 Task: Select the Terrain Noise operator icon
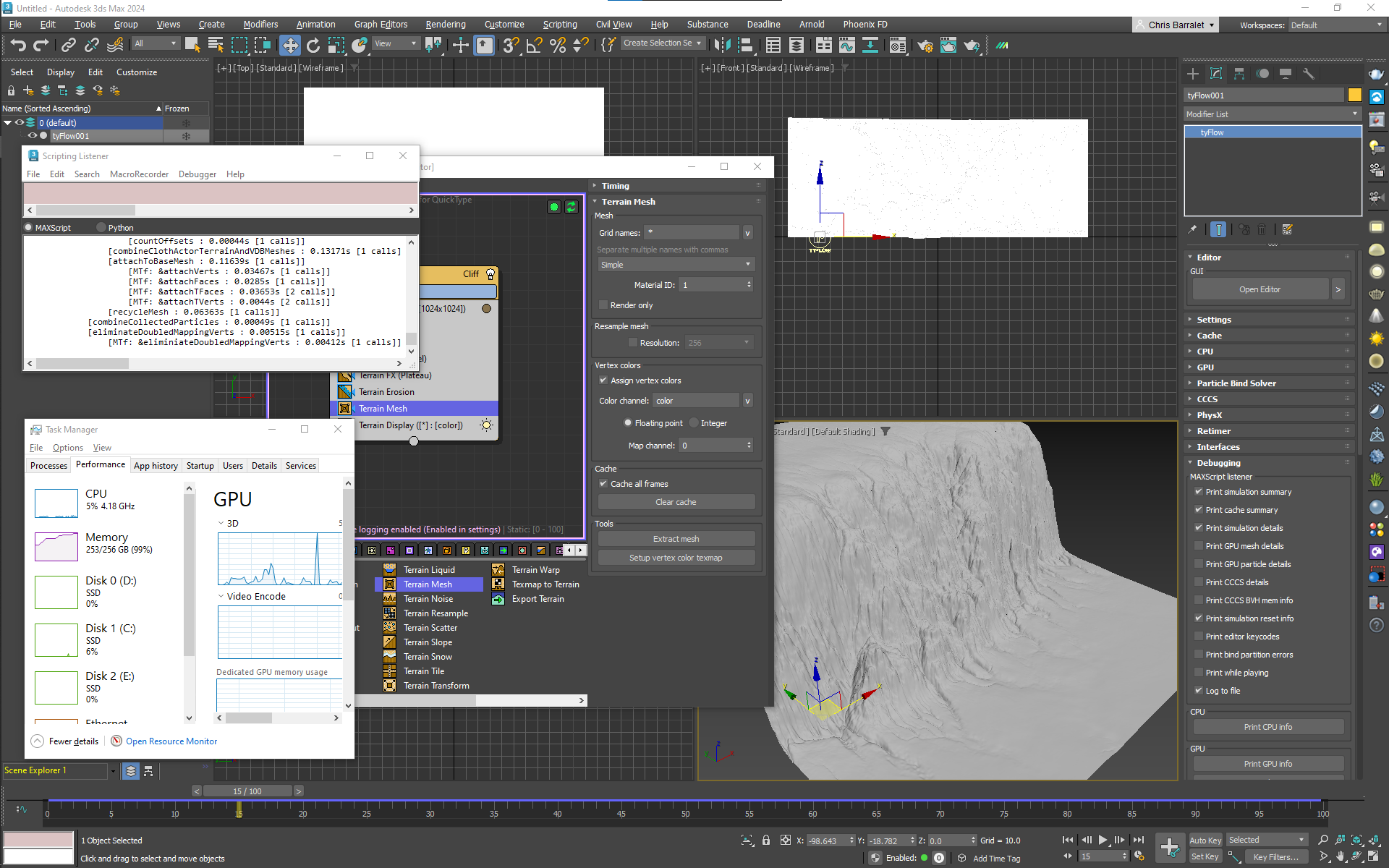(x=389, y=599)
